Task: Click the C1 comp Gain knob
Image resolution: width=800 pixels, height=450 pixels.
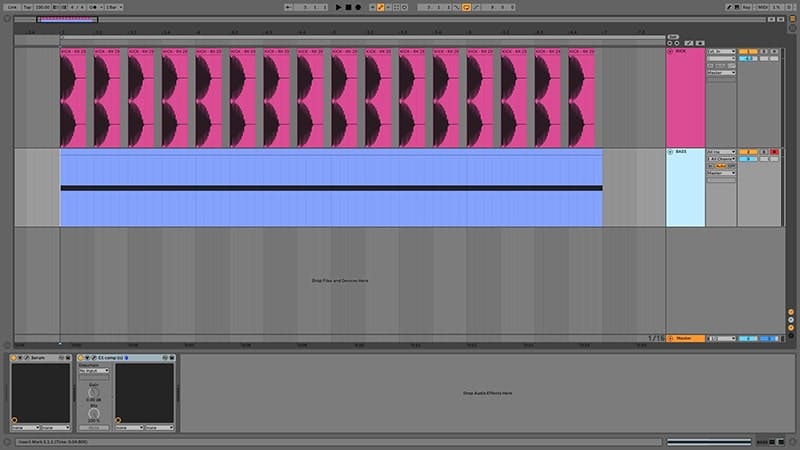Action: tap(94, 392)
